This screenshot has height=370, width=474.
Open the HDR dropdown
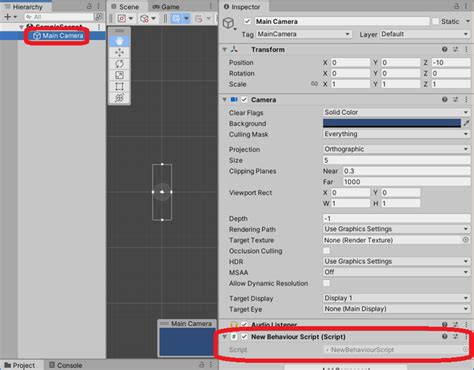click(397, 261)
